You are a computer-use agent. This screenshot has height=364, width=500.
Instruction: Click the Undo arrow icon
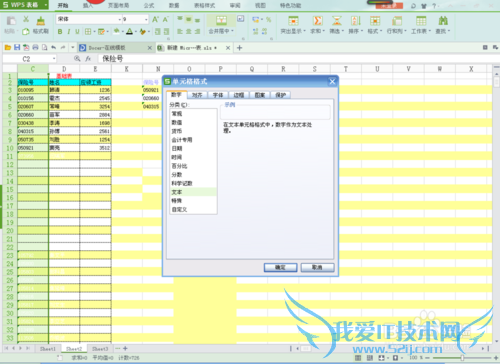[54, 48]
